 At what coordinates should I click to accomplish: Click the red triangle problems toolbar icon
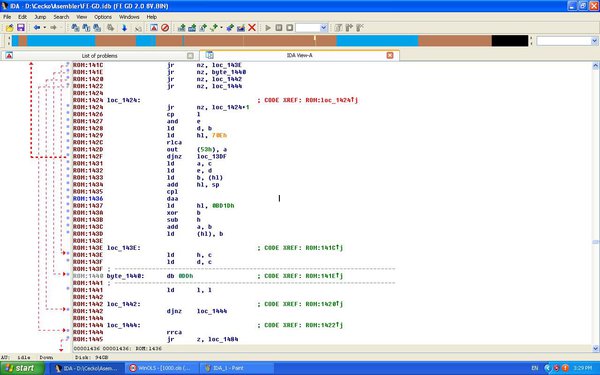tap(154, 28)
